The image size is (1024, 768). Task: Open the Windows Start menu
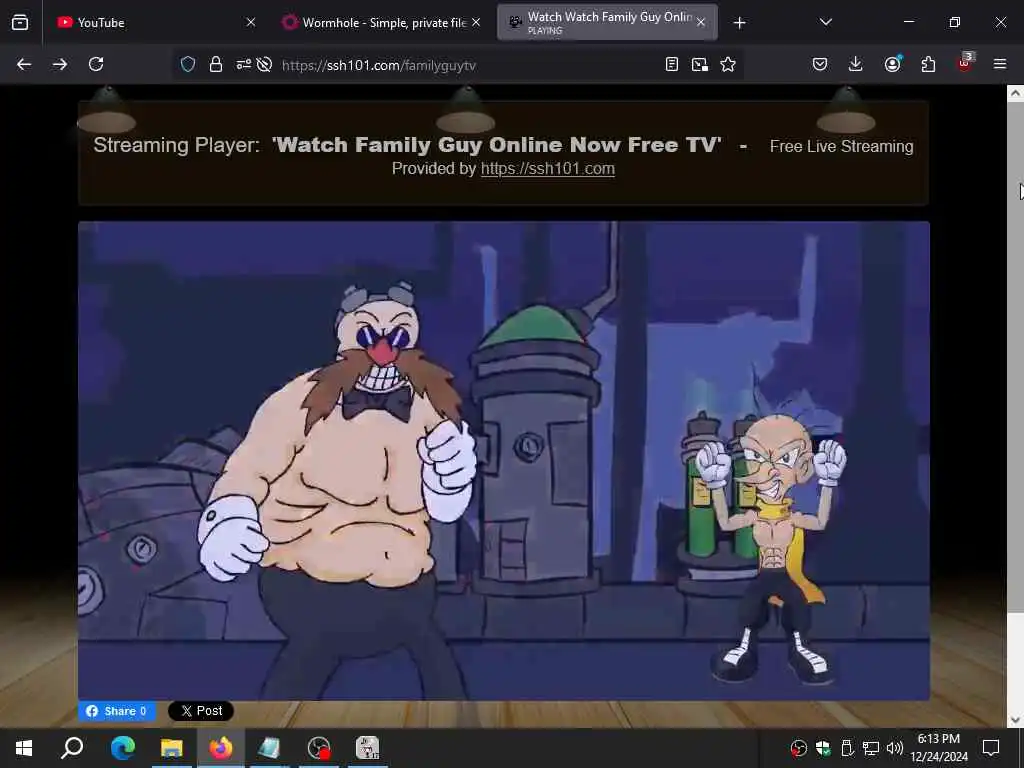24,748
